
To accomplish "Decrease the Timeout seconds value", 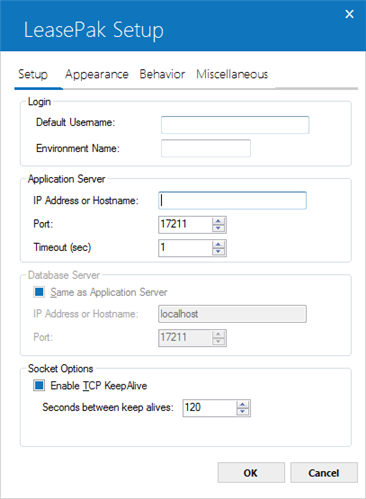I will point(219,252).
